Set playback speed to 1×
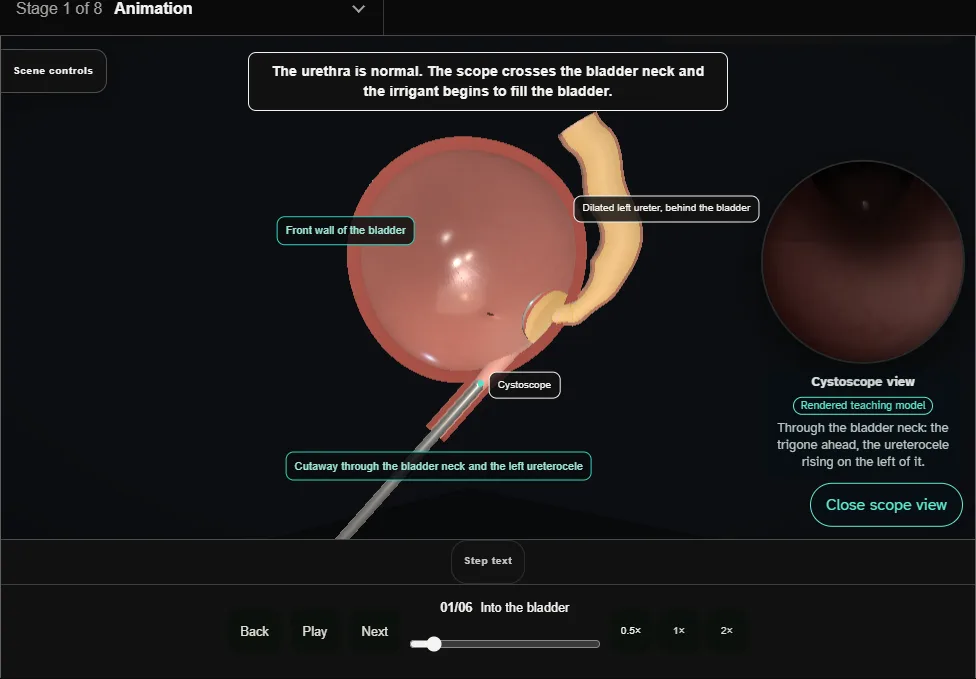 pyautogui.click(x=679, y=630)
